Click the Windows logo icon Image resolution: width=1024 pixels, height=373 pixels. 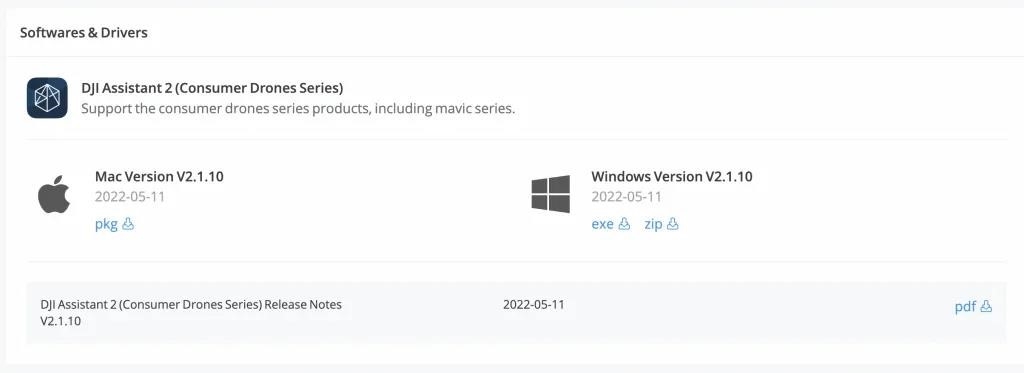tap(551, 193)
